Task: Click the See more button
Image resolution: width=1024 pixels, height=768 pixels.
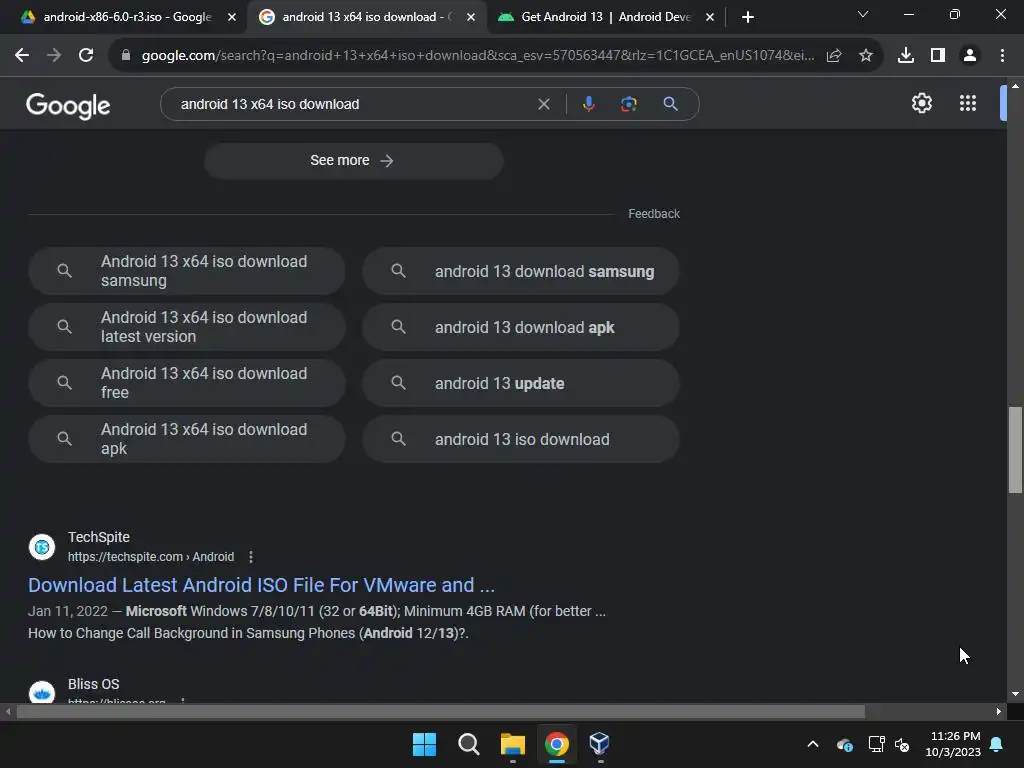Action: point(353,161)
